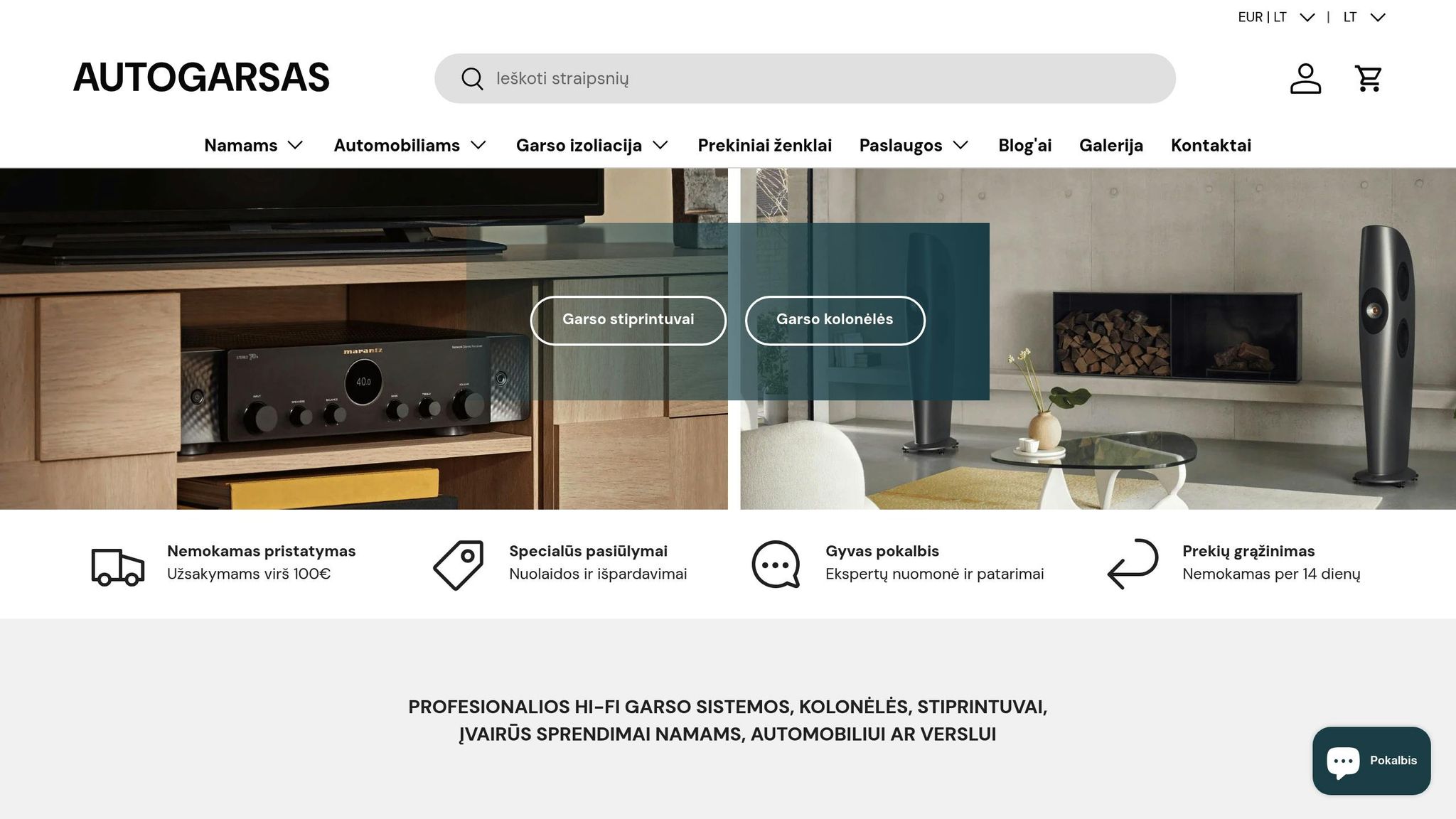Open the Kontaktai page

pos(1211,145)
